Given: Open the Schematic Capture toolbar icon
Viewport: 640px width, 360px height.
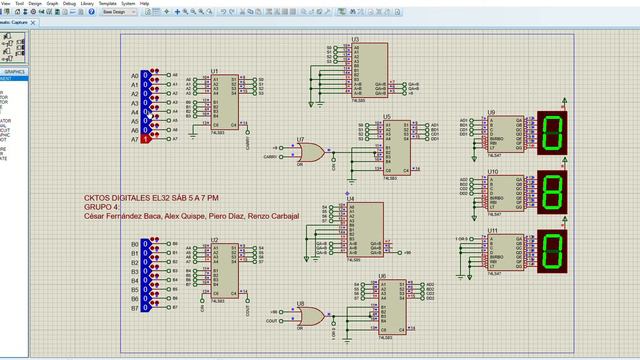Looking at the screenshot, I should (25, 12).
